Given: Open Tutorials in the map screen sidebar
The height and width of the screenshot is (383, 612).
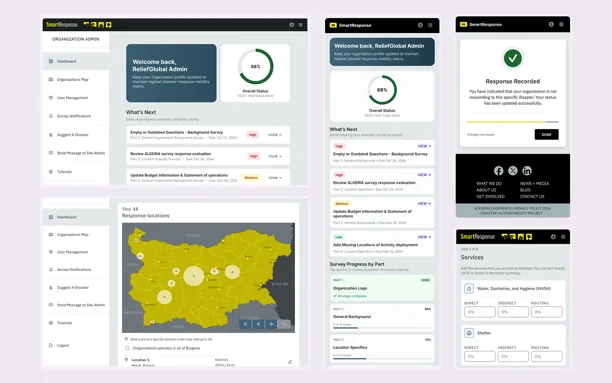Looking at the screenshot, I should tap(76, 323).
